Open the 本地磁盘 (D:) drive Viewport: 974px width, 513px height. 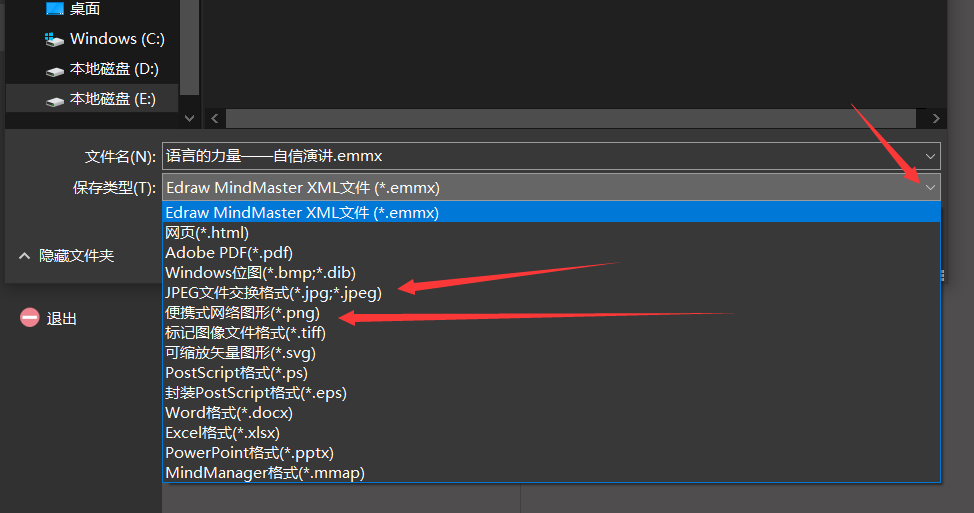pyautogui.click(x=92, y=69)
